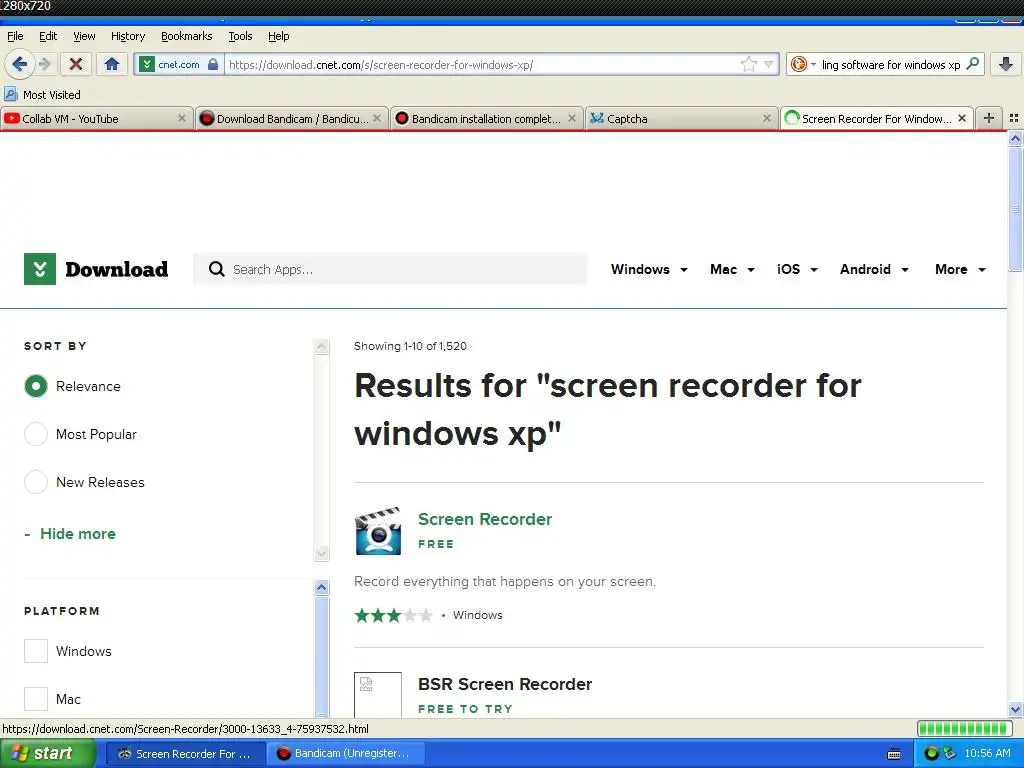Click the Windows XP start button
The height and width of the screenshot is (768, 1024).
tap(47, 754)
